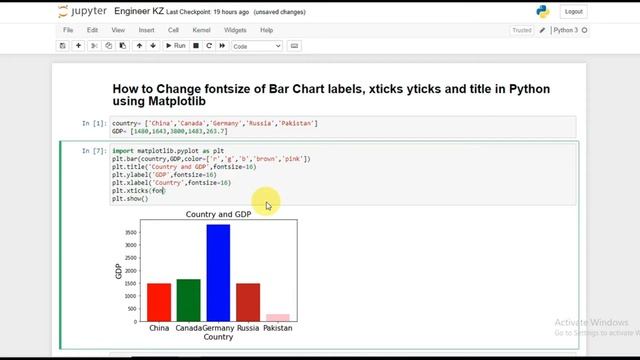Image resolution: width=640 pixels, height=360 pixels.
Task: Click the notebook heading about fontsize
Action: [331, 95]
